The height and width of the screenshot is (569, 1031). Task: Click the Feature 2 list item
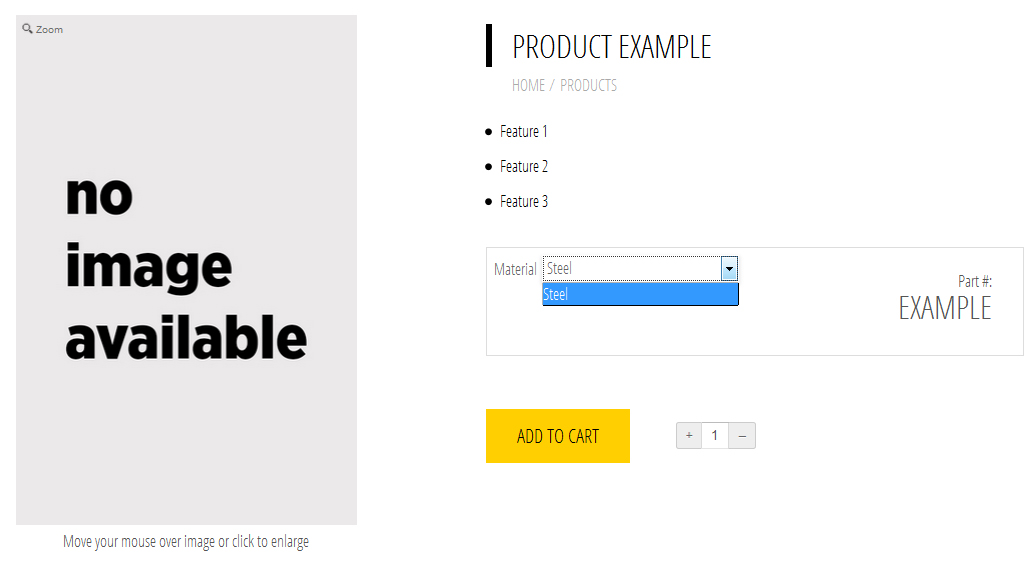pos(524,167)
